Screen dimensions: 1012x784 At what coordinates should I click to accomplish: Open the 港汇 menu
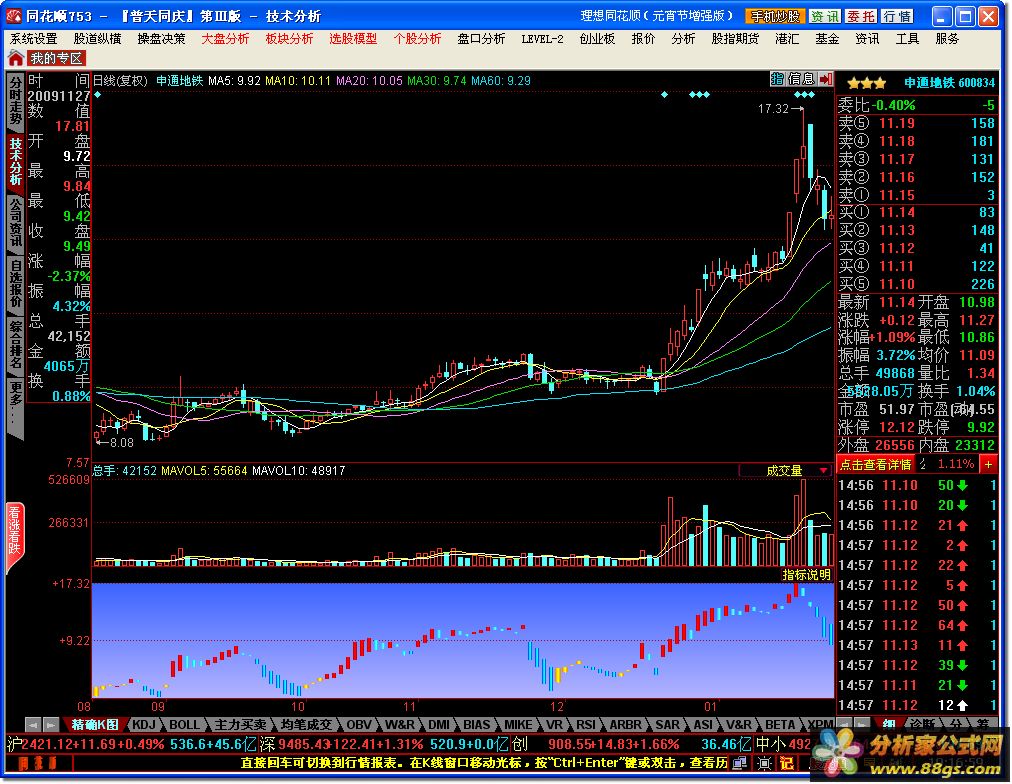tap(787, 39)
